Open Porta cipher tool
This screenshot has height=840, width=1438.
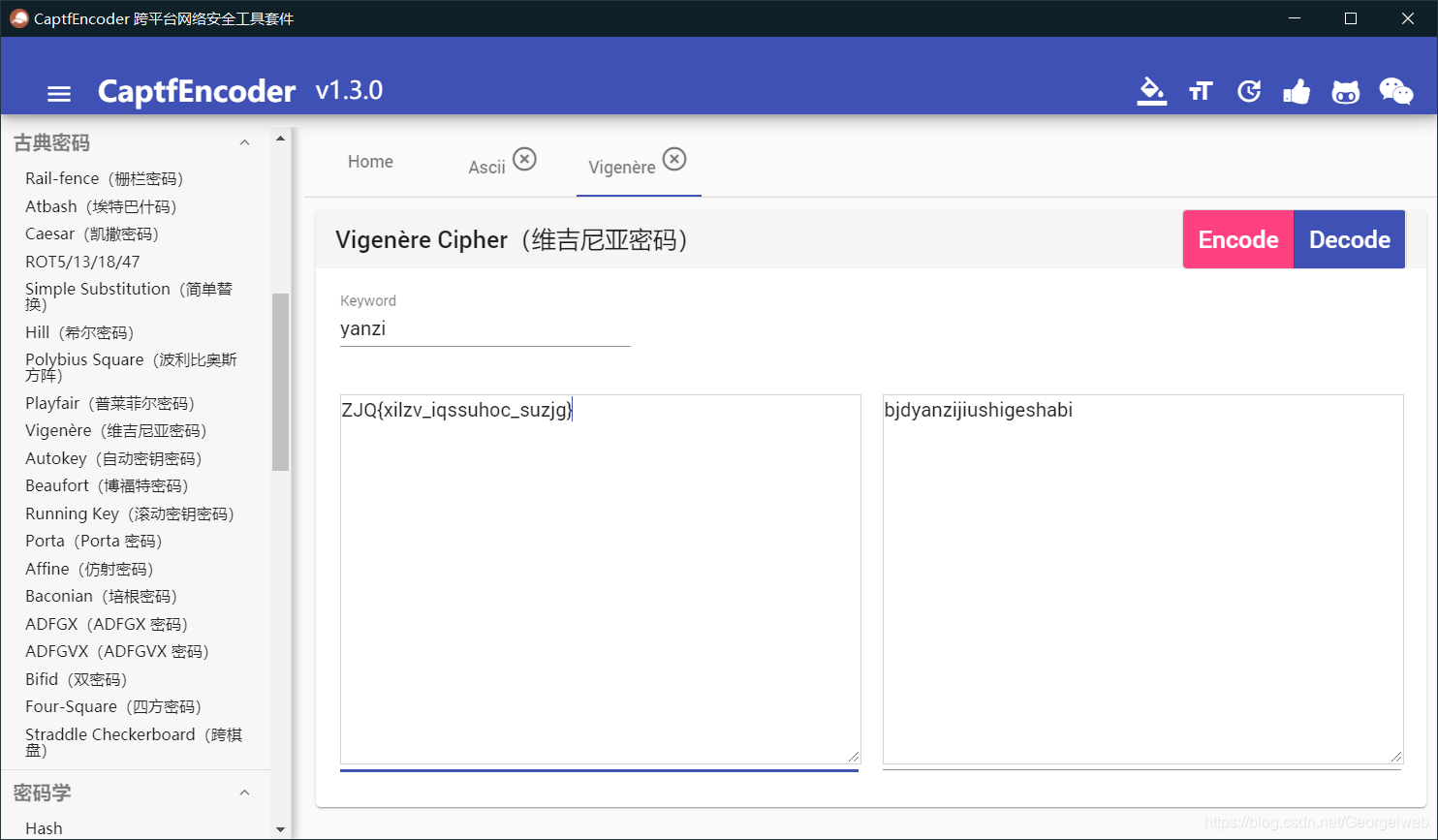tap(94, 541)
